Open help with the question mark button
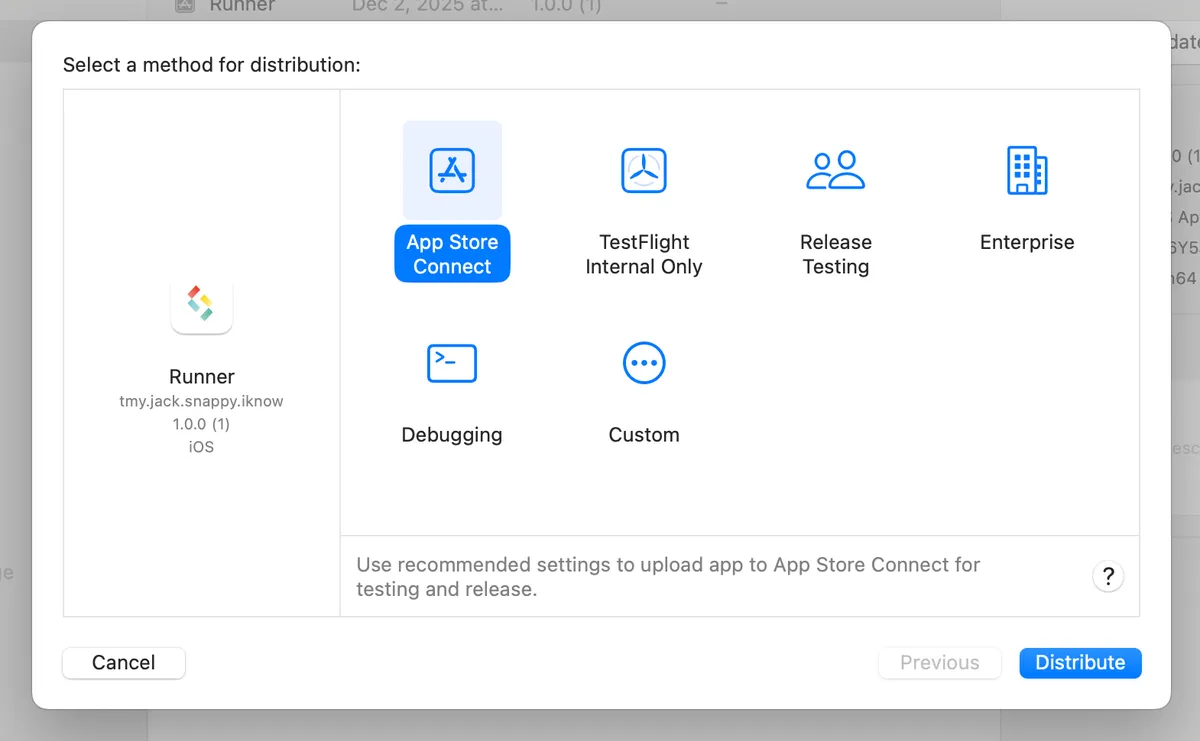The width and height of the screenshot is (1200, 741). tap(1107, 577)
